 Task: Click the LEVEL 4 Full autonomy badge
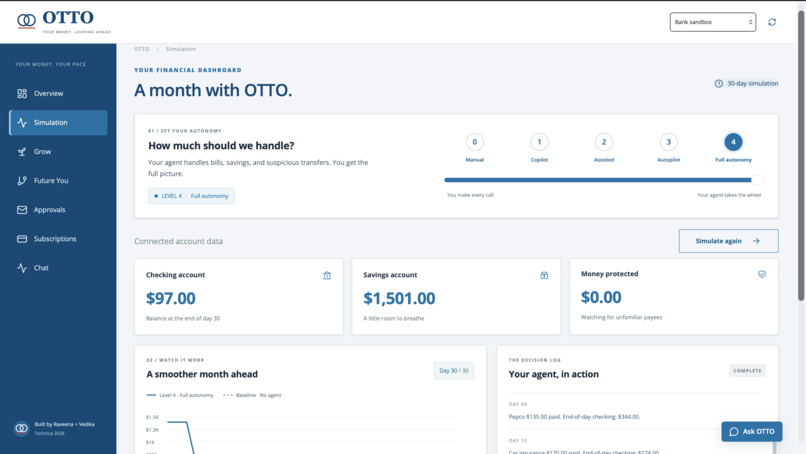[x=191, y=196]
